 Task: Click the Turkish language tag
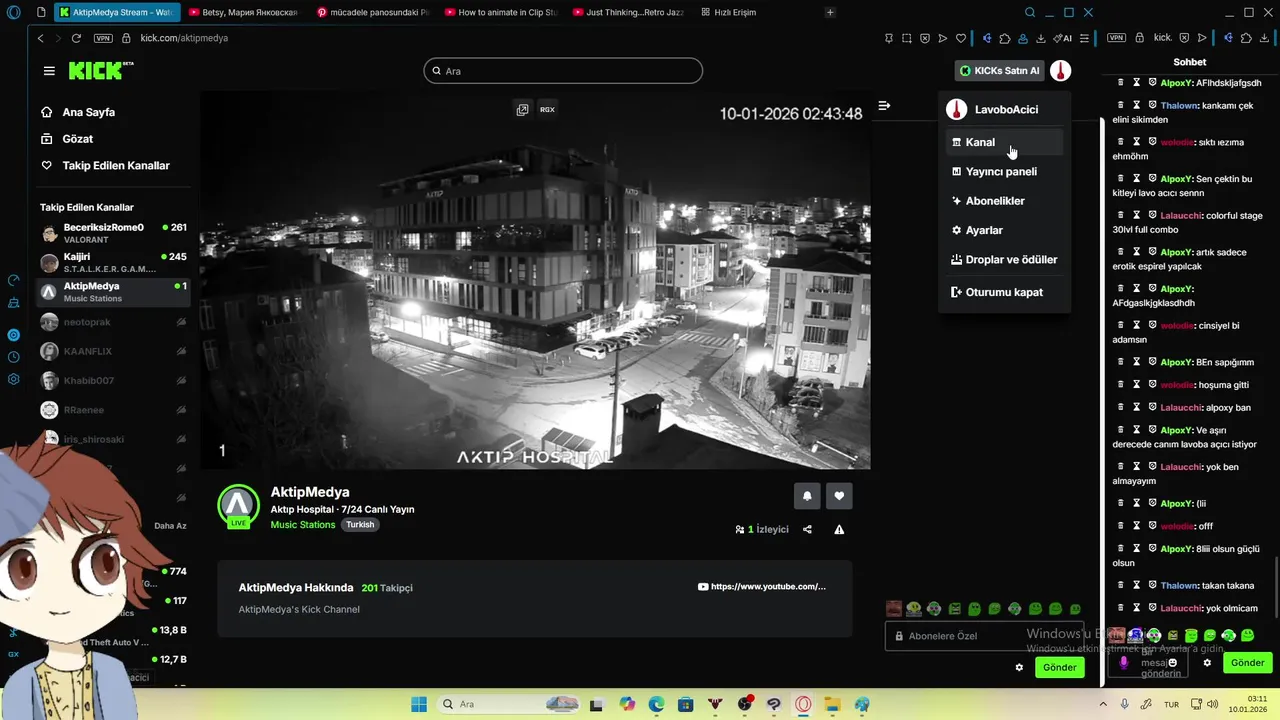(x=360, y=525)
